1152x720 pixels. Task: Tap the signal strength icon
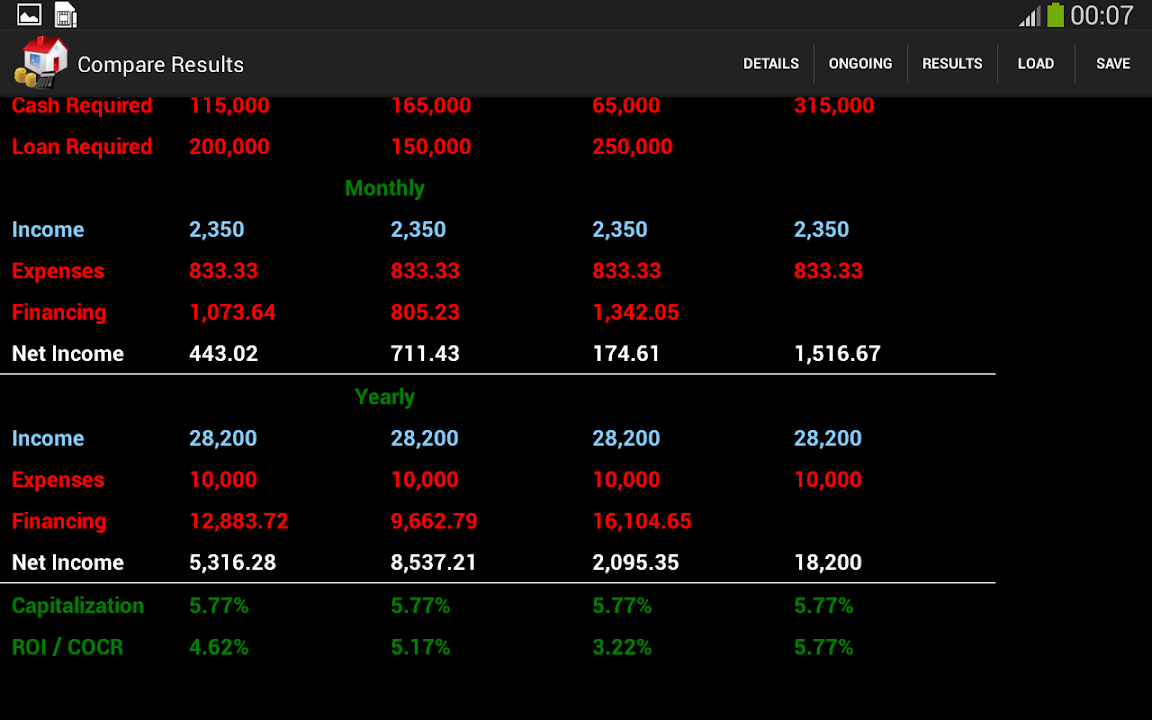(1029, 16)
